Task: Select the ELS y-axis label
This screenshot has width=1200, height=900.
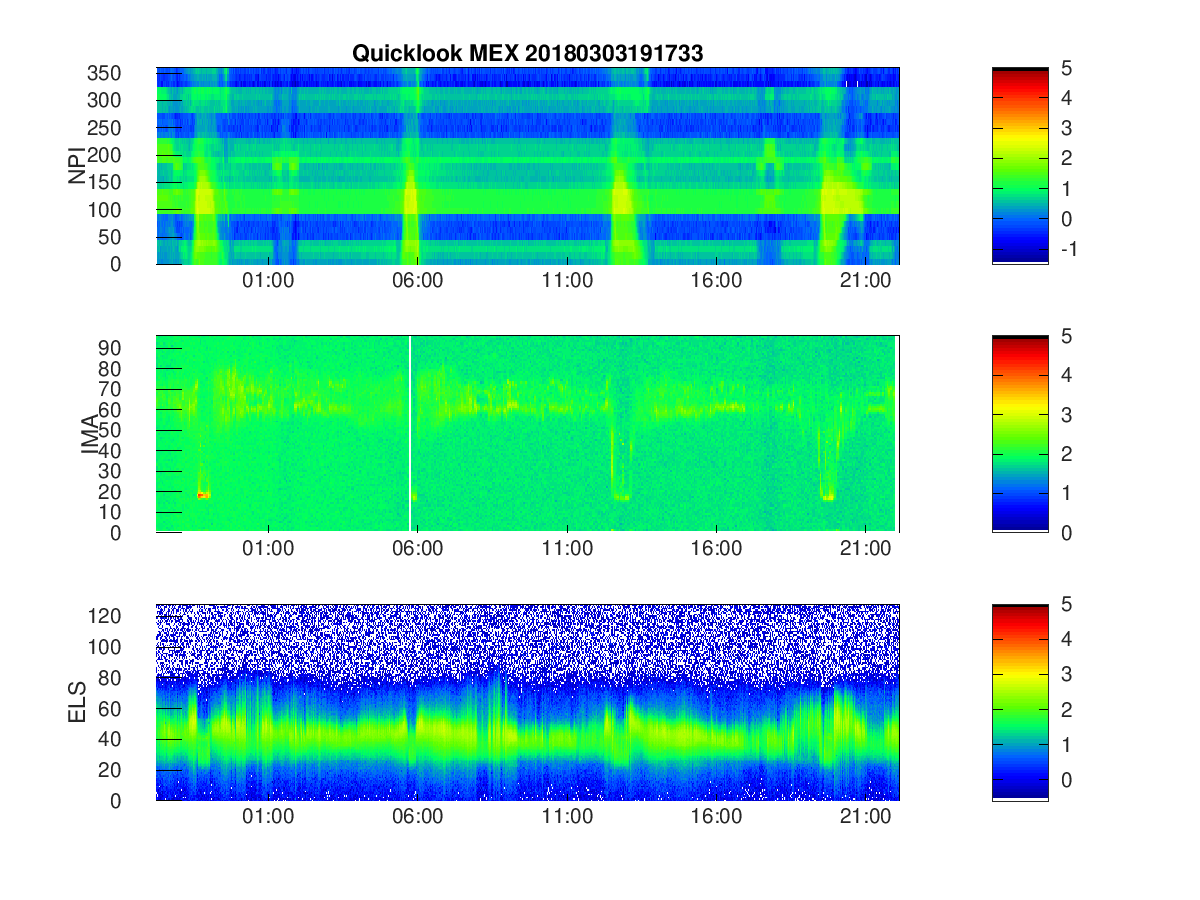Action: 77,702
